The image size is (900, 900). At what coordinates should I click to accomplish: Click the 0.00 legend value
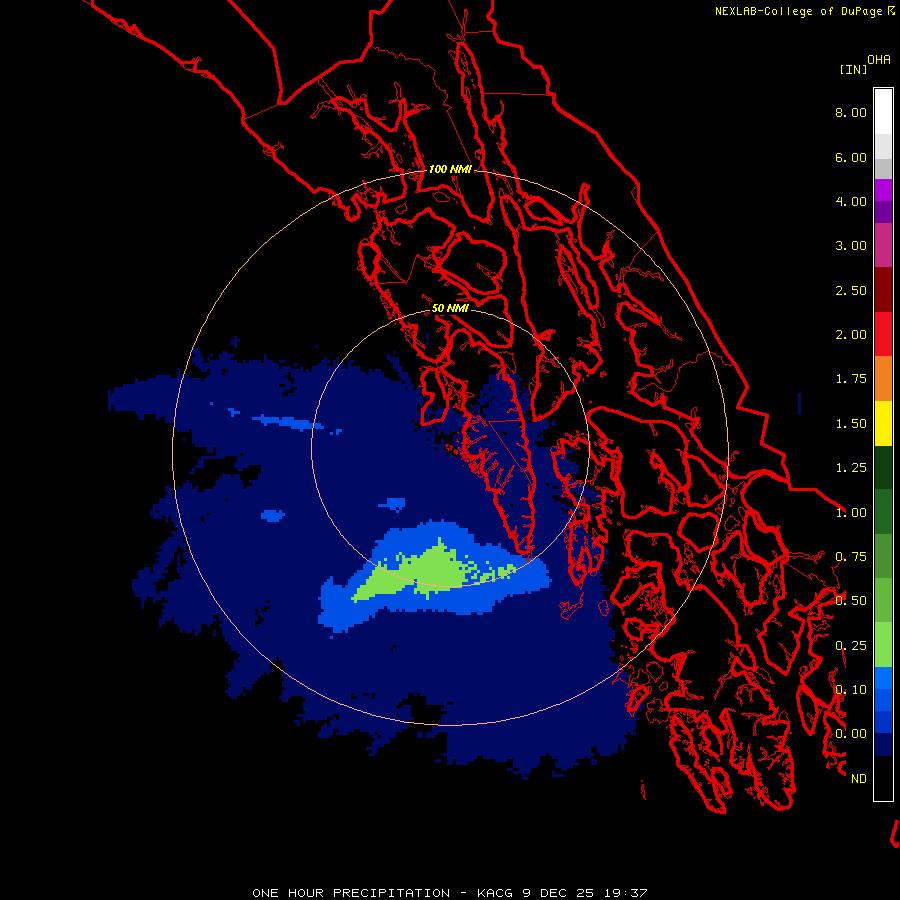pos(851,734)
